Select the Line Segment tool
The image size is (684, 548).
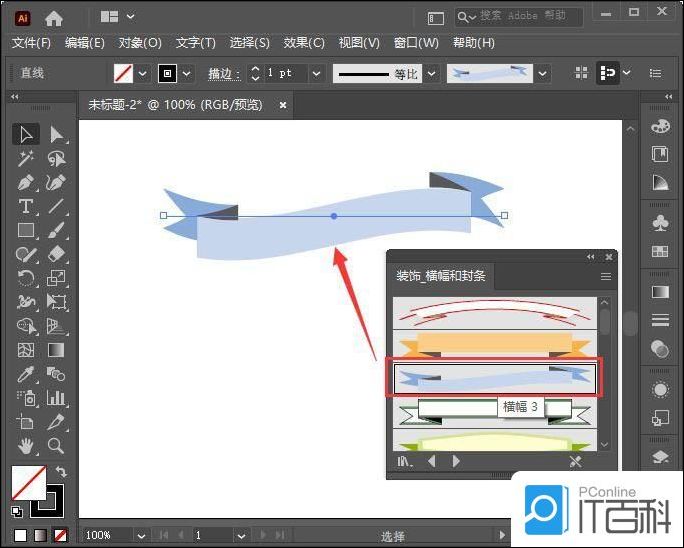[56, 206]
